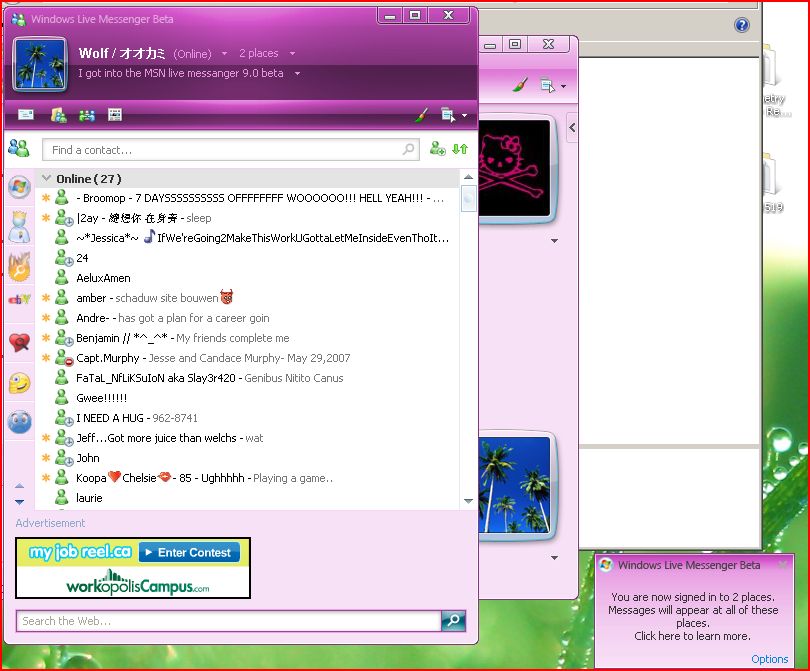Select the amber contact
Screen dimensions: 810x671
pyautogui.click(x=247, y=298)
